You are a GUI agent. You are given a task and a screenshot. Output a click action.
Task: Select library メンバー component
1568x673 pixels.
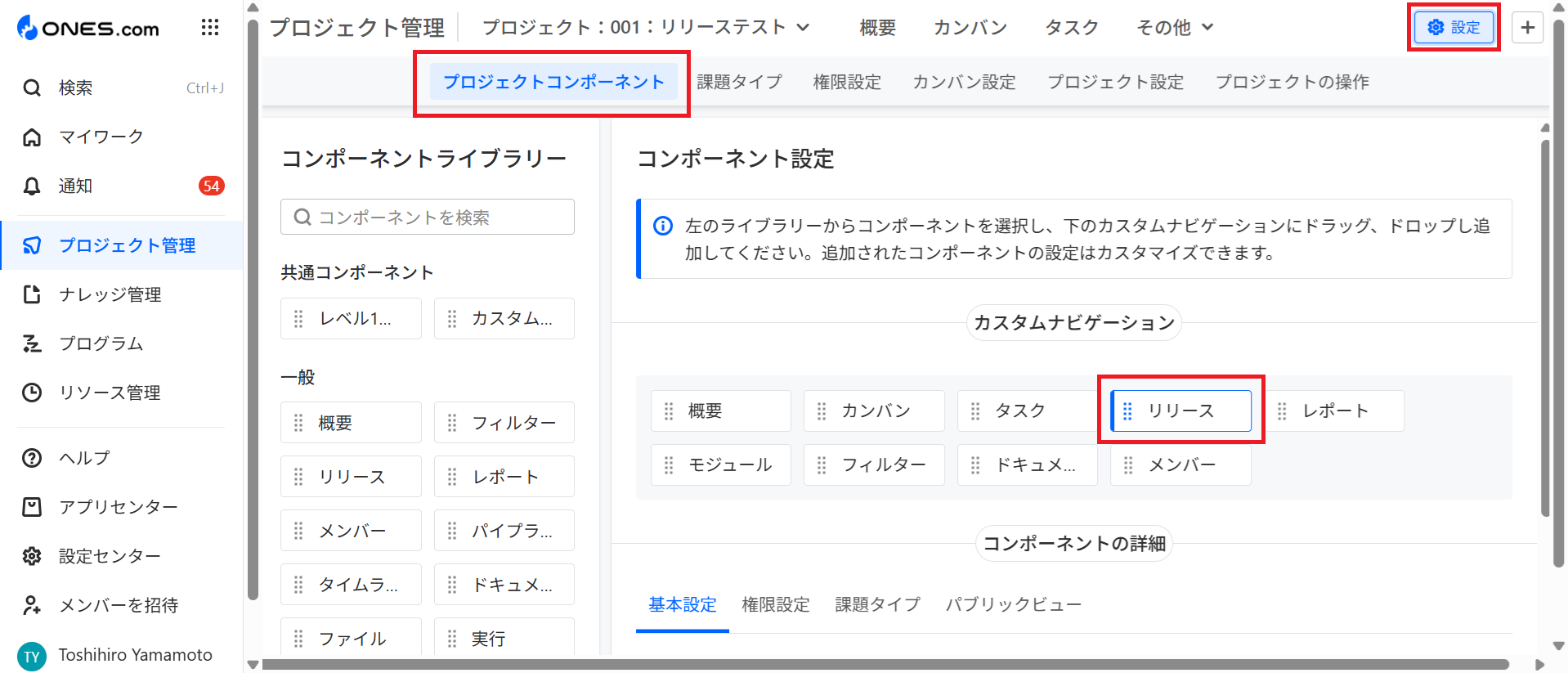[351, 531]
